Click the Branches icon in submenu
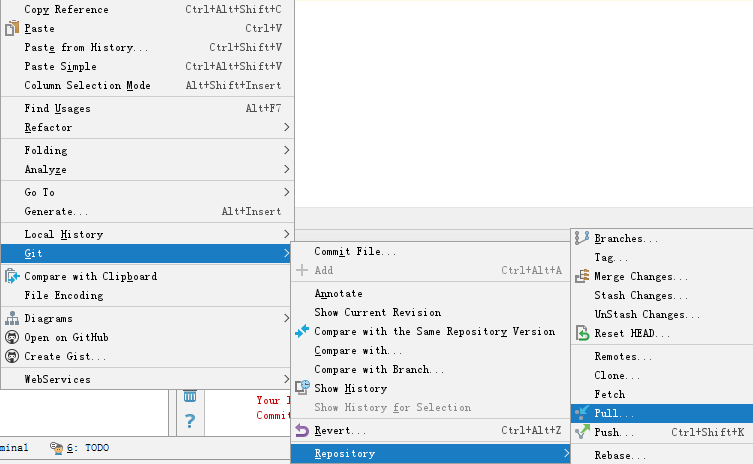The width and height of the screenshot is (753, 464). tap(582, 239)
